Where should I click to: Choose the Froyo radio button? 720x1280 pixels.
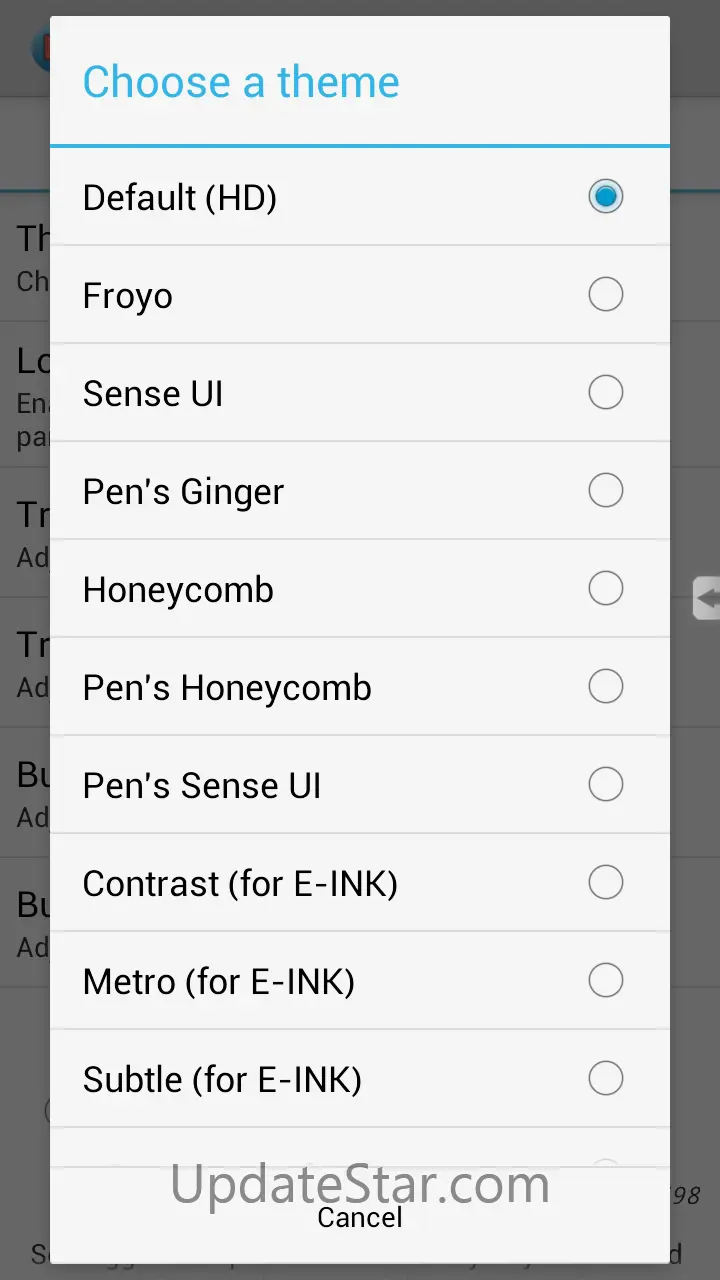(605, 294)
